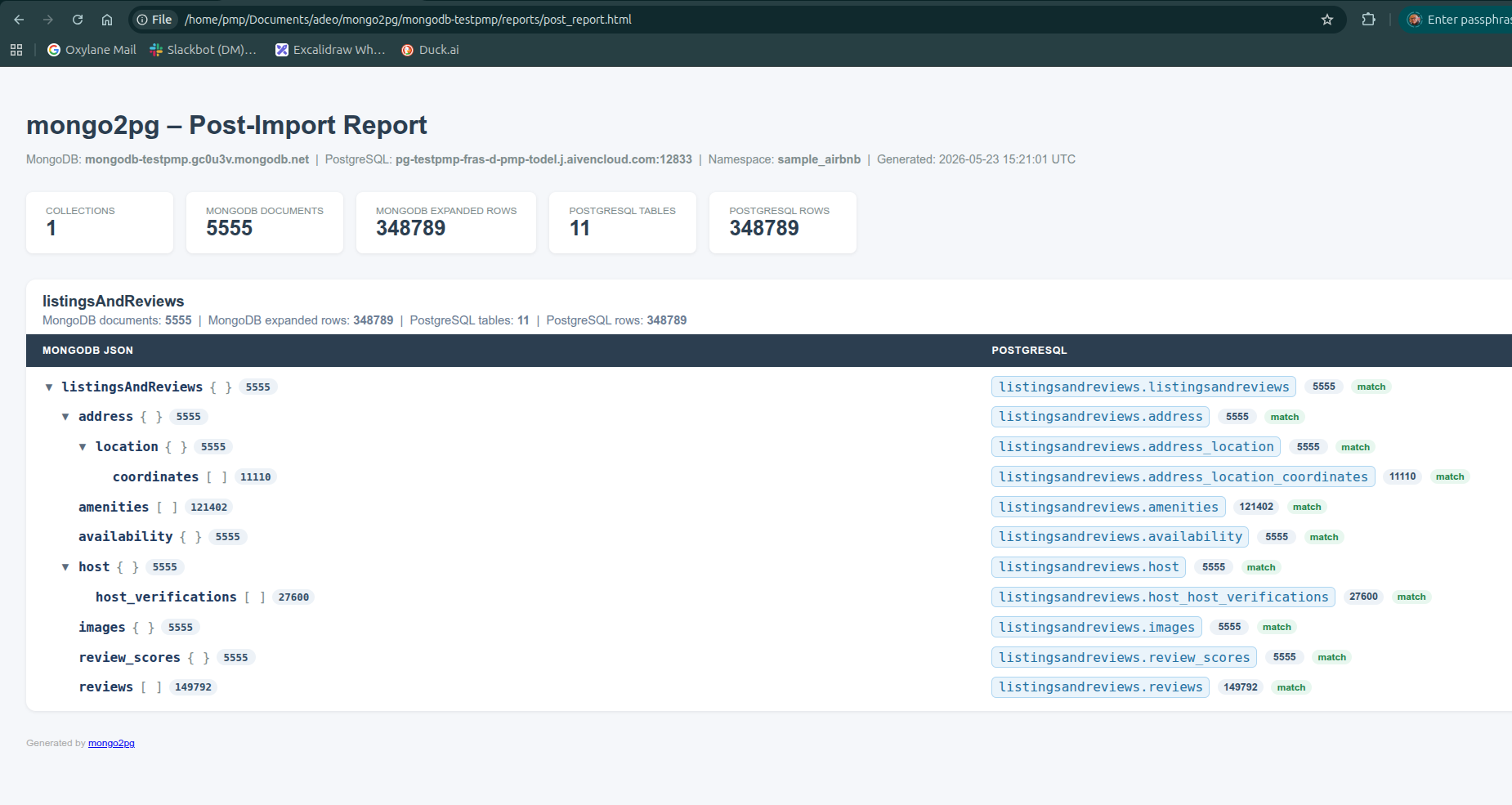Click the MongoDB Documents summary card
The width and height of the screenshot is (1512, 805).
[265, 222]
